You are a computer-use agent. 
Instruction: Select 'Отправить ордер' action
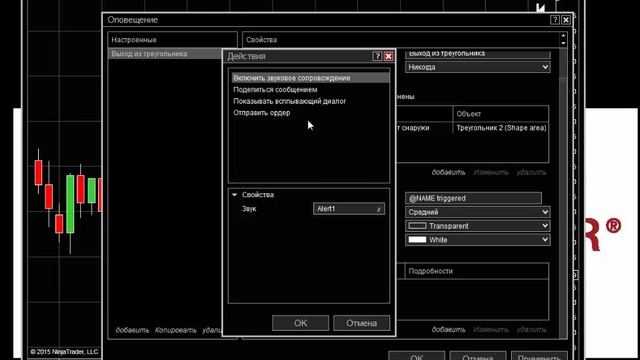[262, 113]
